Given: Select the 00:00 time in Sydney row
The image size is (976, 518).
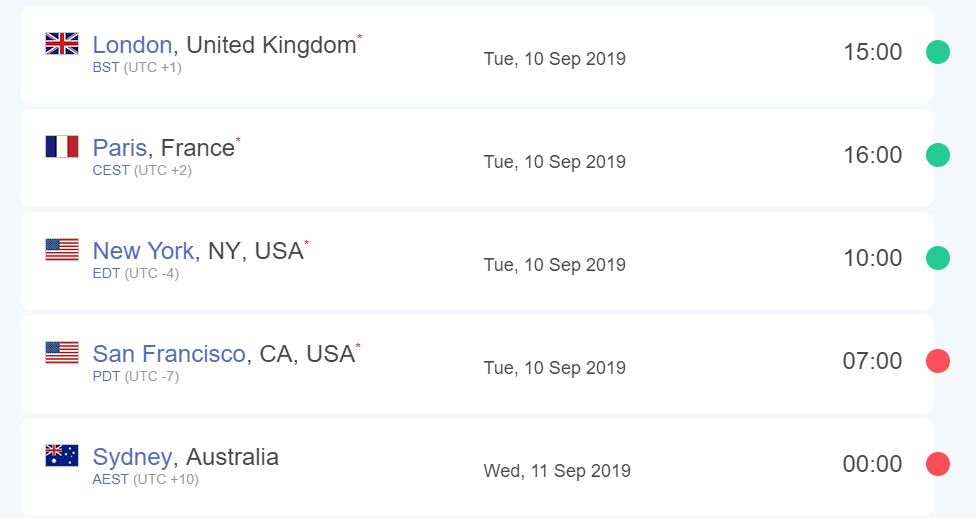Looking at the screenshot, I should click(x=872, y=464).
